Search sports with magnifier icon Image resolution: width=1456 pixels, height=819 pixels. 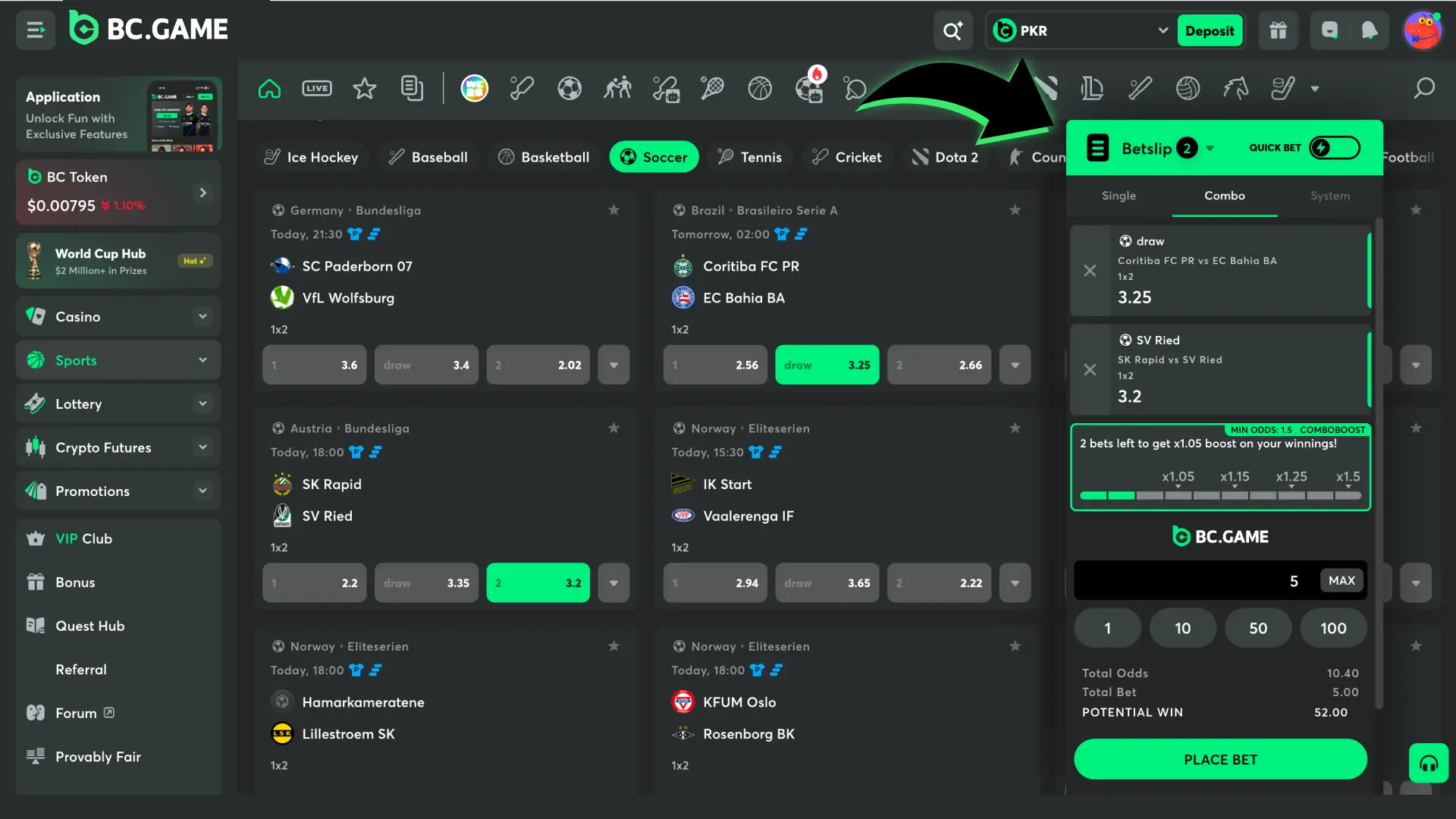(x=1424, y=89)
